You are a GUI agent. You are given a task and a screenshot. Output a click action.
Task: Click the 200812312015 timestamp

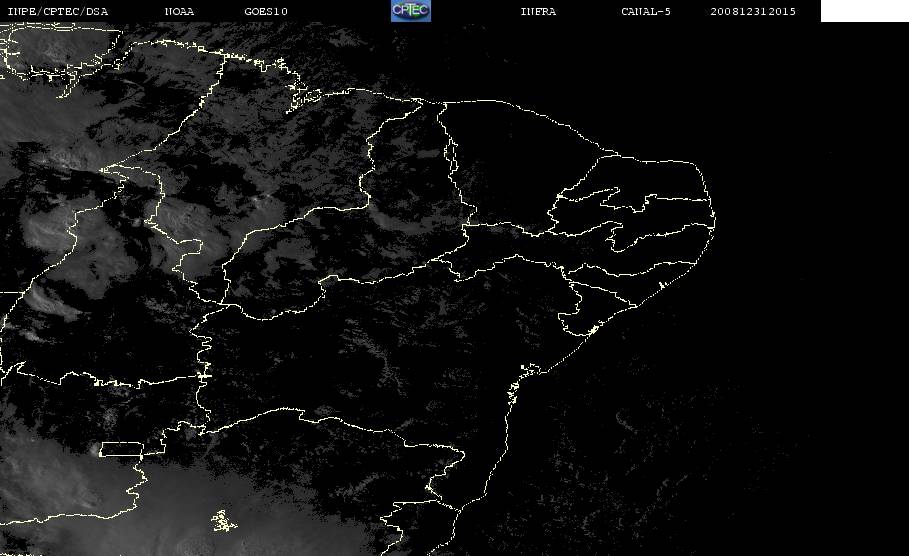[x=753, y=12]
